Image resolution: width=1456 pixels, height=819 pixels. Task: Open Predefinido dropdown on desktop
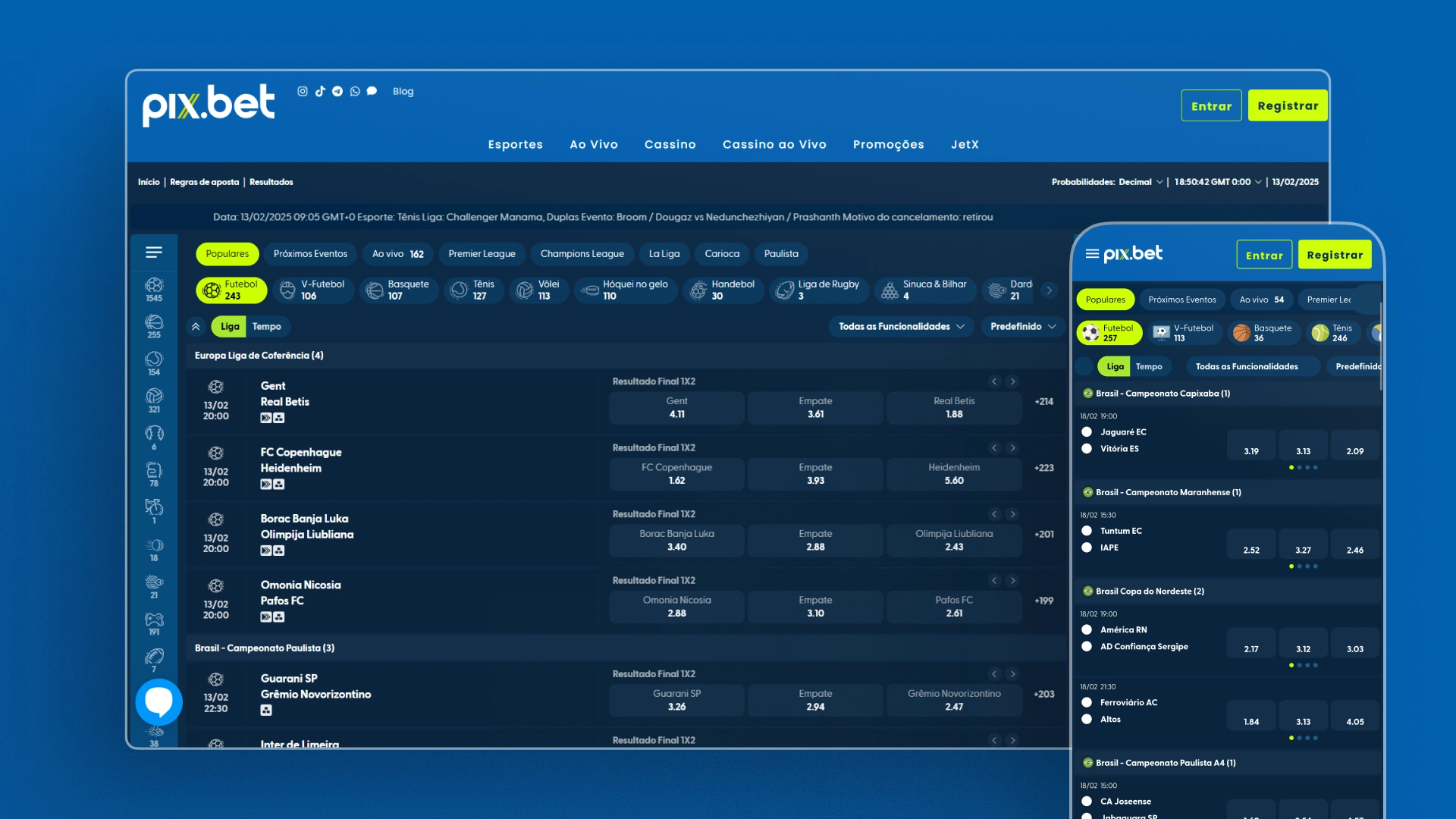tap(1023, 327)
